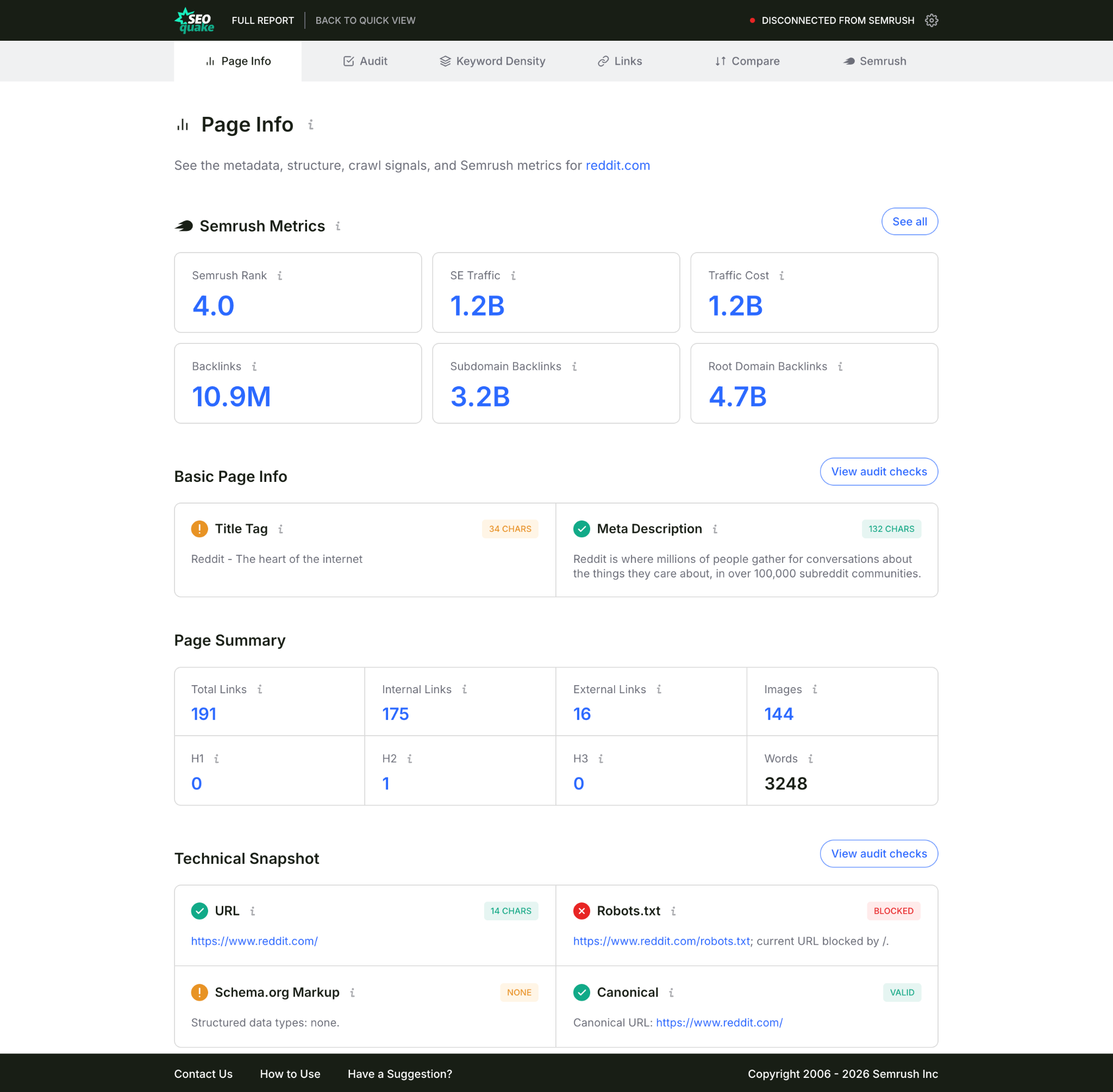1113x1092 pixels.
Task: Click info icon for Traffic Cost
Action: coord(781,276)
